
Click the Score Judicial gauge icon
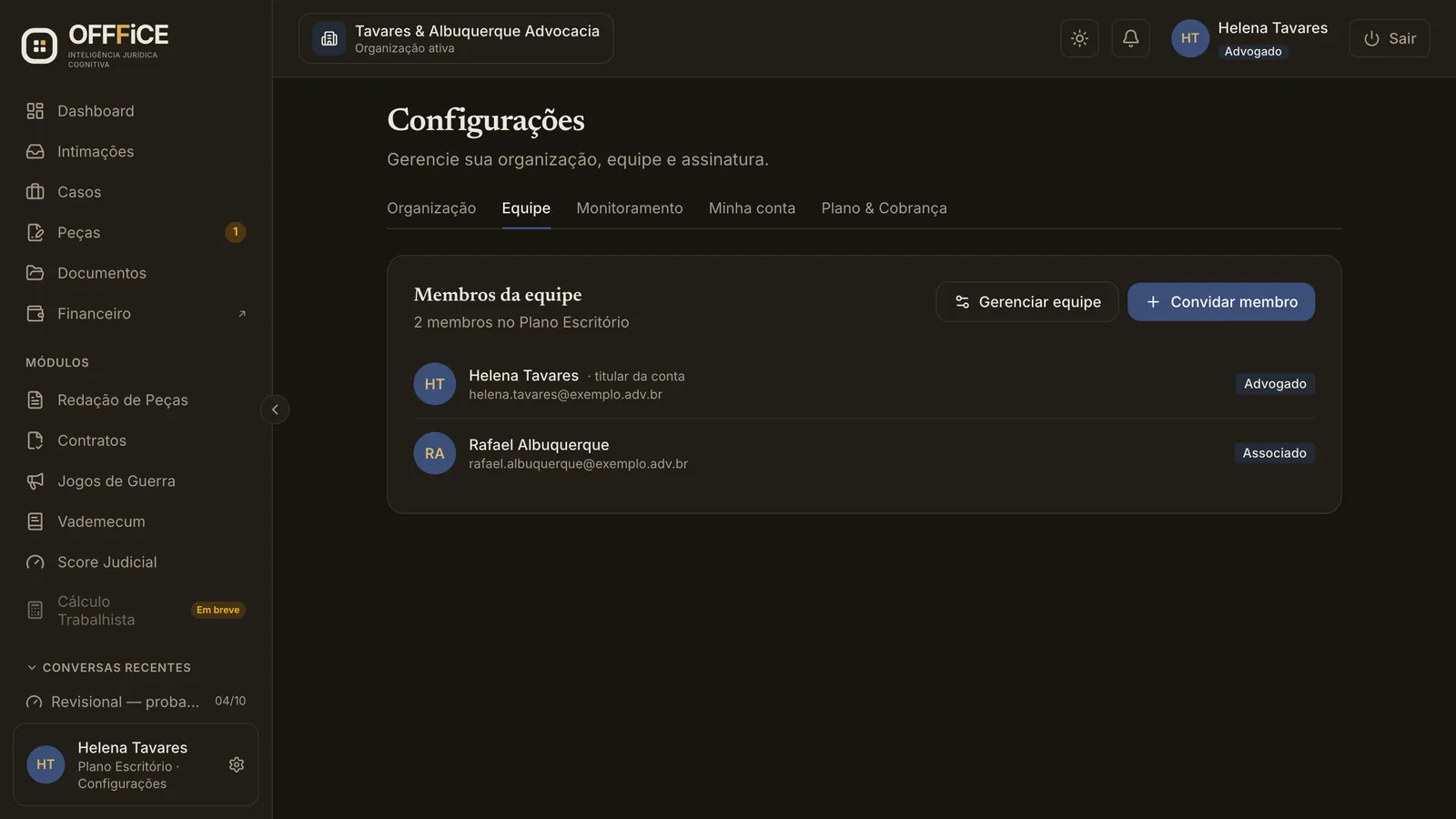35,562
